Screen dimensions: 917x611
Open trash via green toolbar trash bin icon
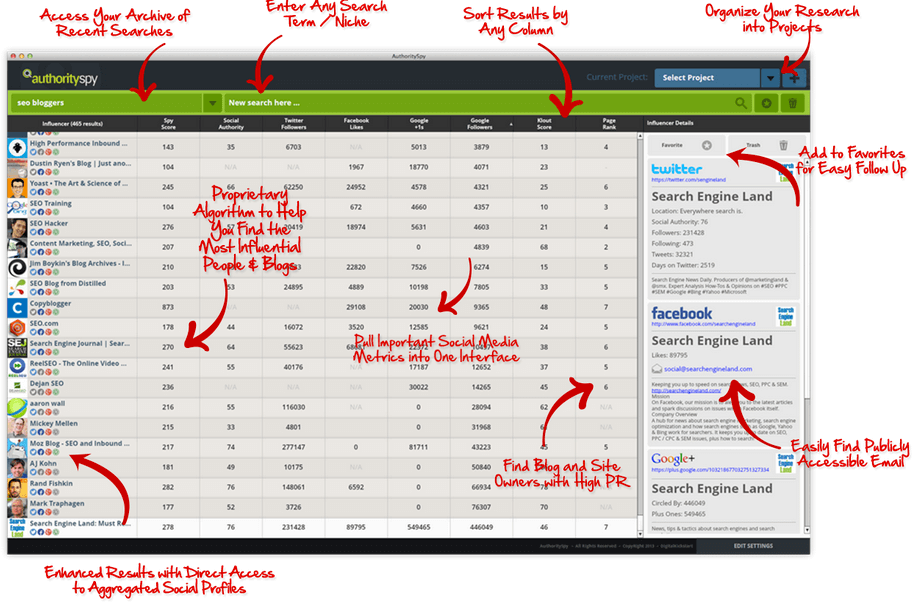792,103
